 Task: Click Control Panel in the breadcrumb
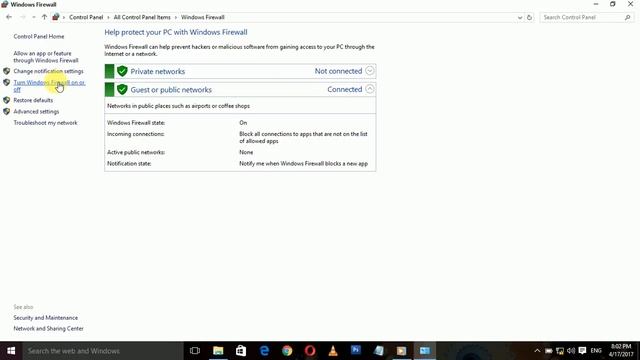click(86, 17)
